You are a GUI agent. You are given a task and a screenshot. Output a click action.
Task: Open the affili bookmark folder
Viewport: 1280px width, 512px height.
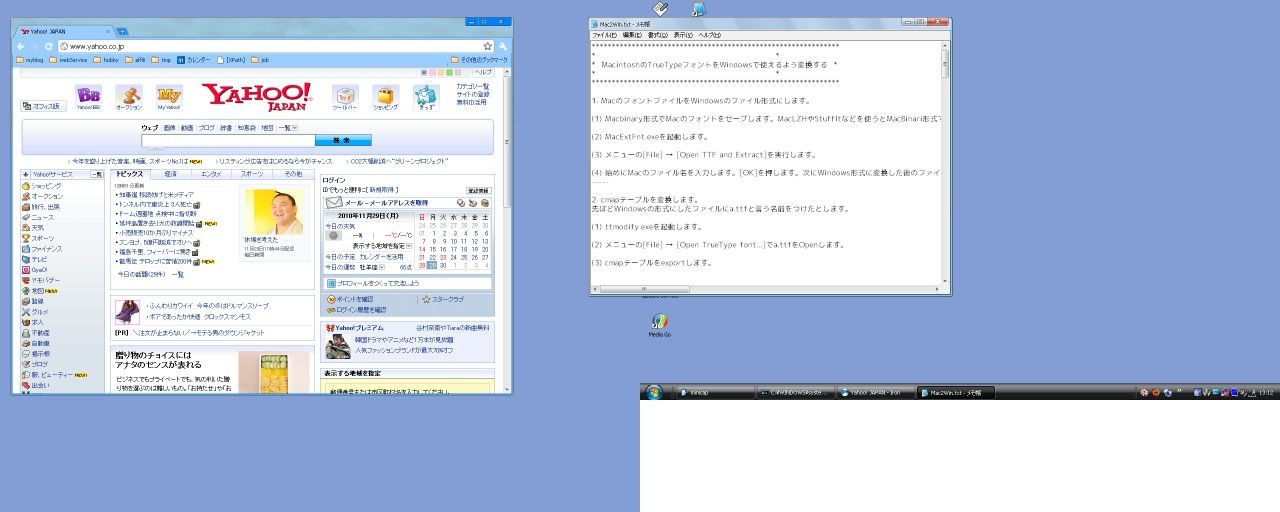136,60
